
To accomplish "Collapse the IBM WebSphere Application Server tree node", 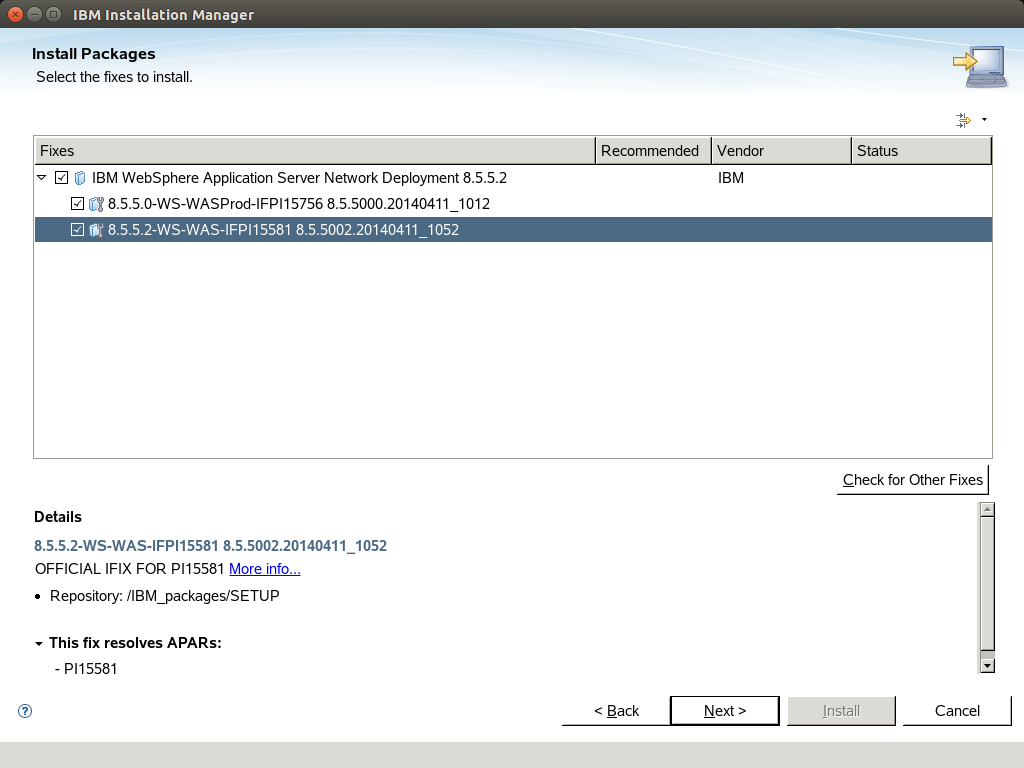I will coord(42,178).
